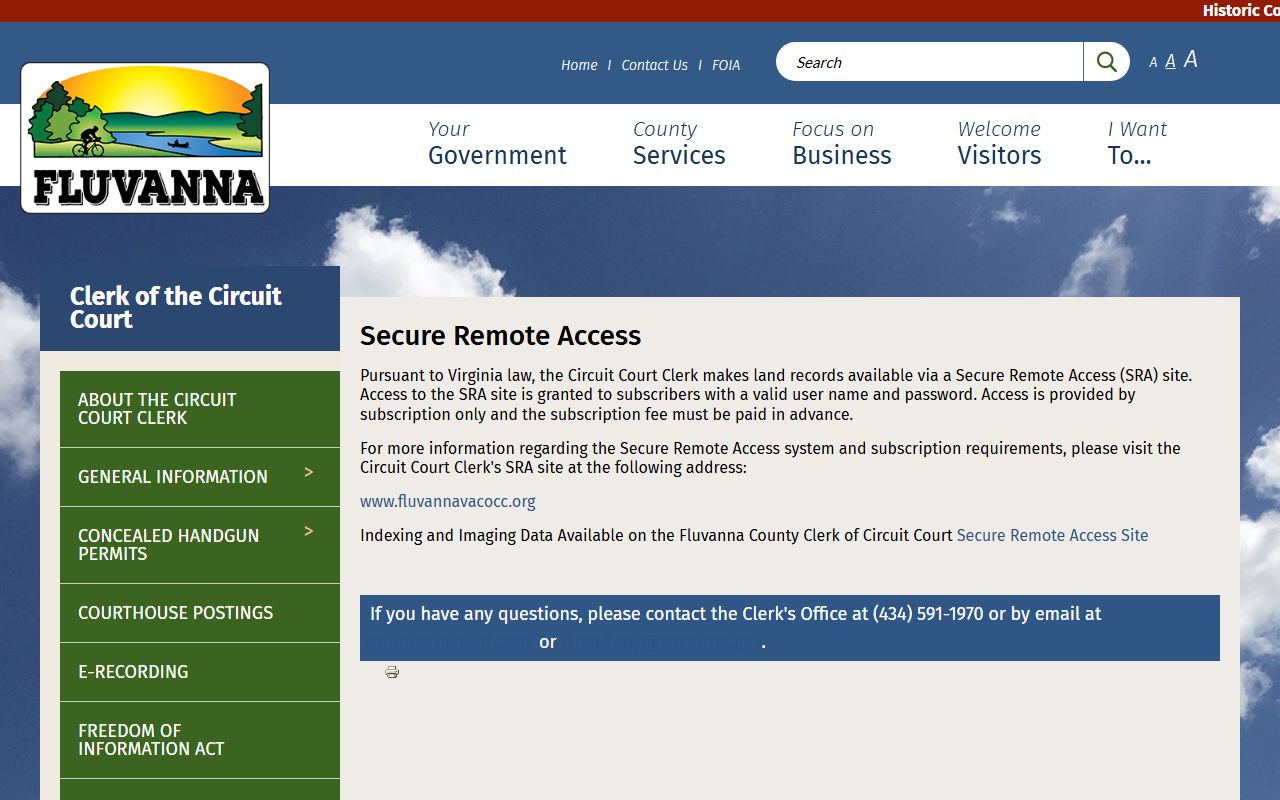This screenshot has height=800, width=1280.
Task: Open E-Recording sidebar item
Action: pos(200,672)
